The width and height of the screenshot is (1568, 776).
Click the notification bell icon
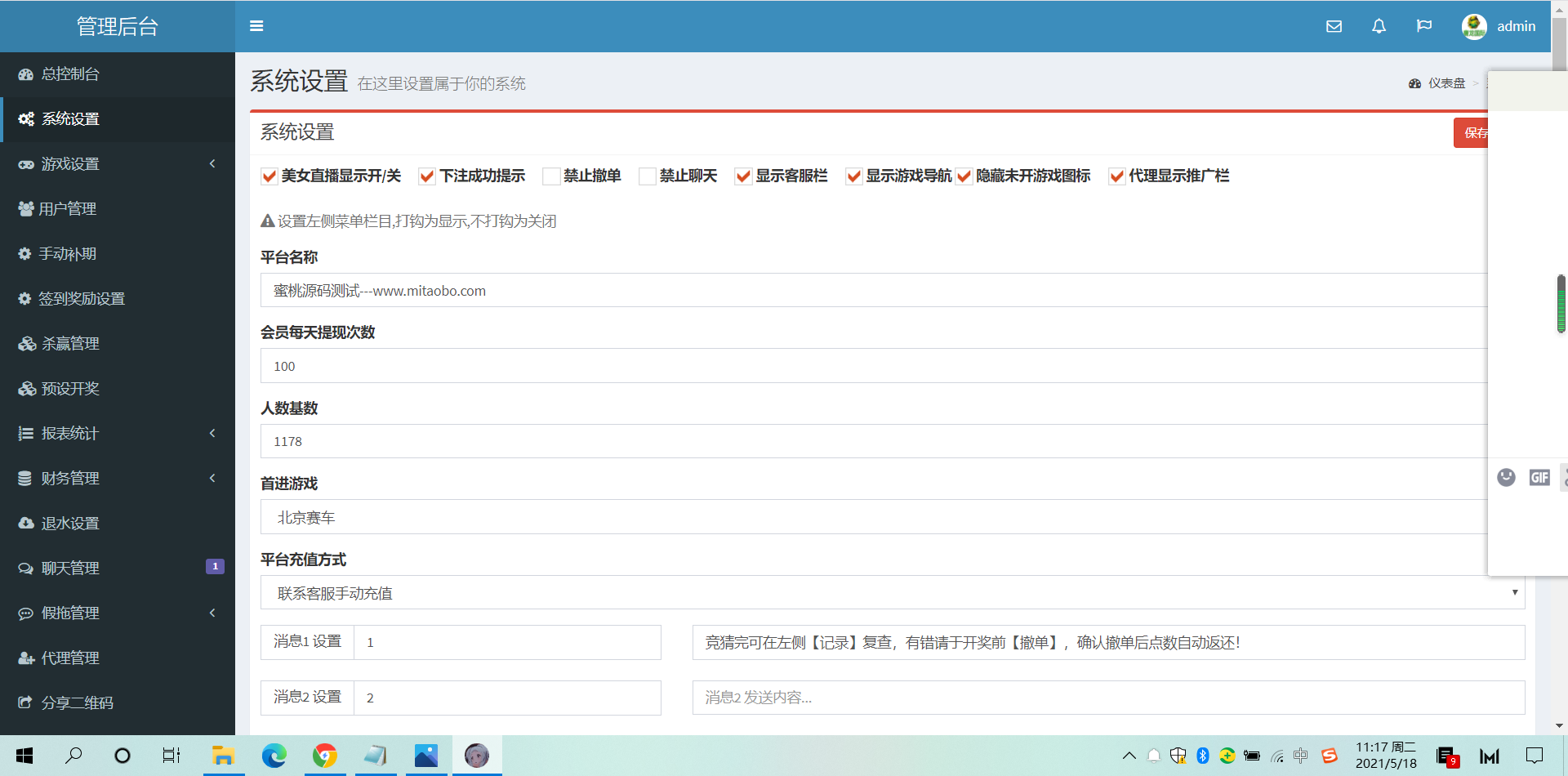(x=1379, y=26)
